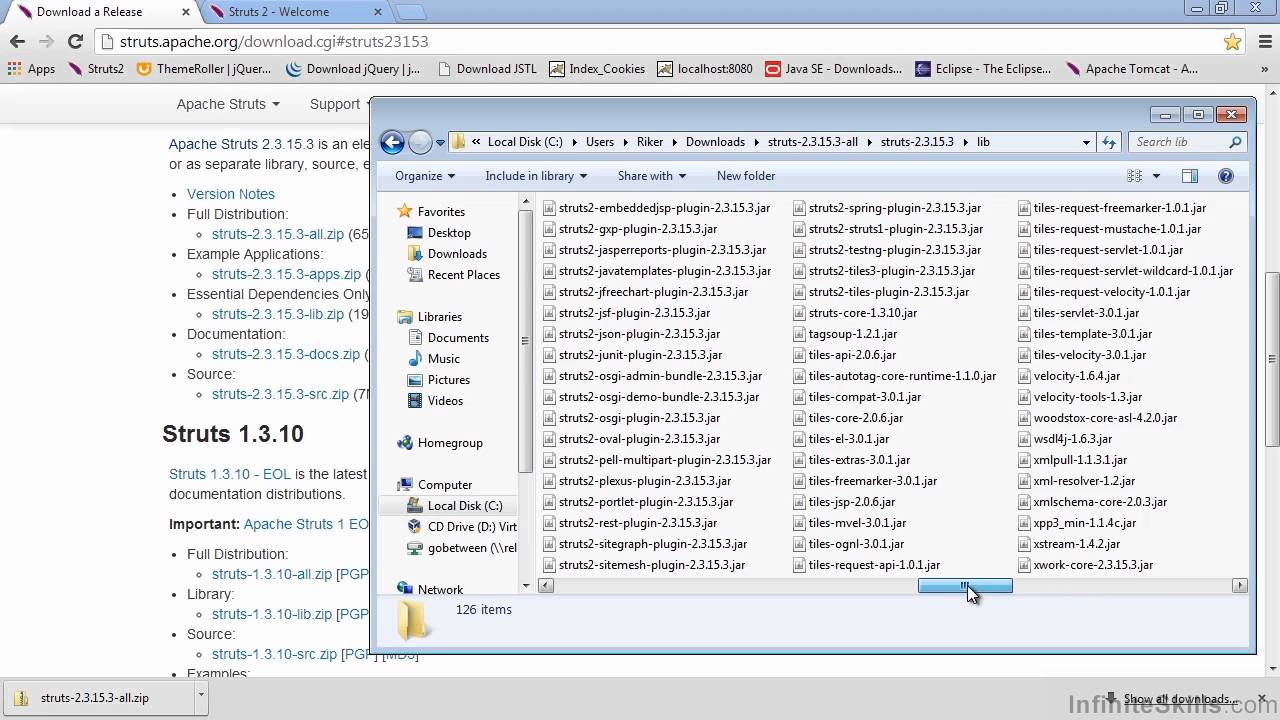Open Explorer help button
The width and height of the screenshot is (1280, 720).
coord(1226,176)
